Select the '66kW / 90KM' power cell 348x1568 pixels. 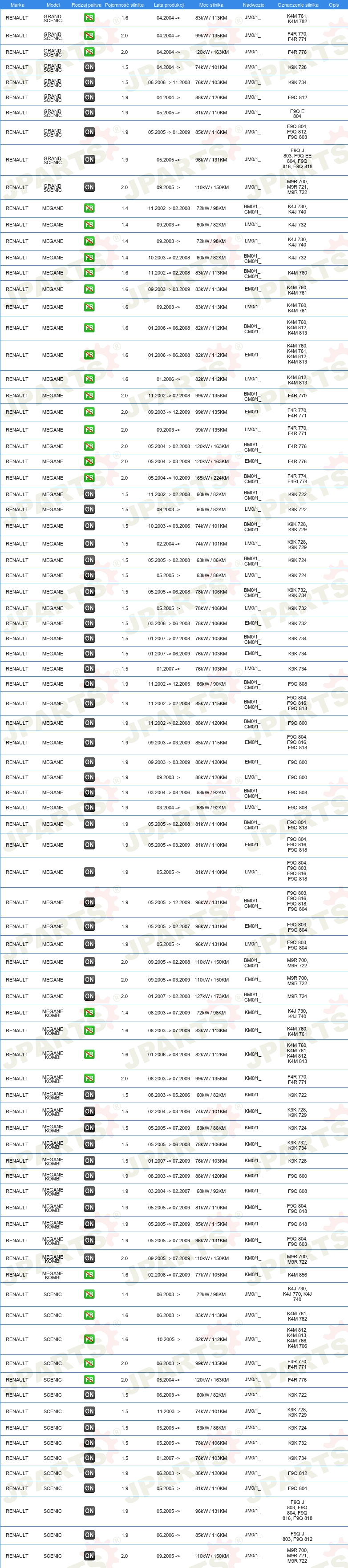[x=211, y=684]
